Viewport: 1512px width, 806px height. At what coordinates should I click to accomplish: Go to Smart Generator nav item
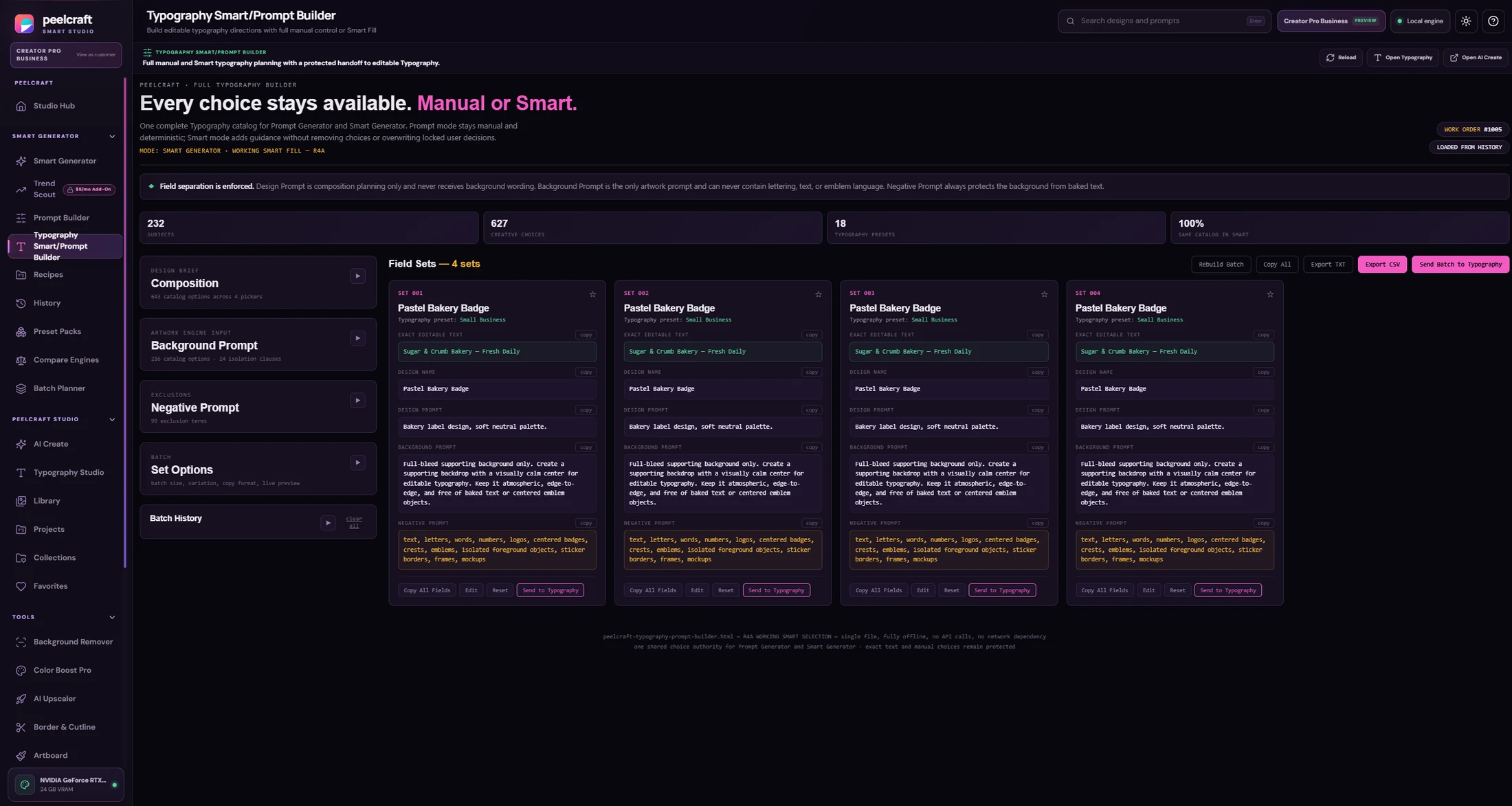click(x=65, y=161)
